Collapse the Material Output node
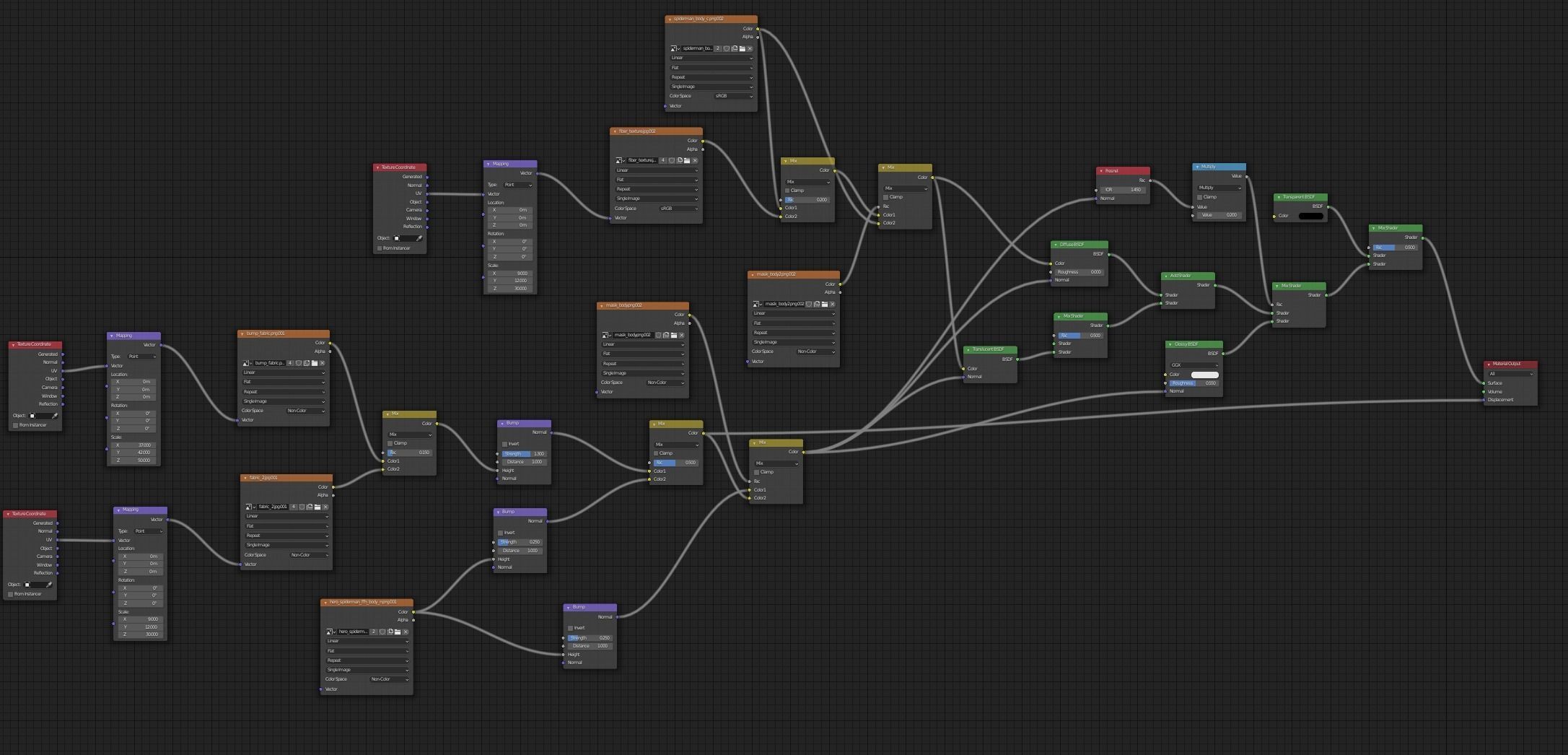Viewport: 1568px width, 755px height. [1489, 365]
